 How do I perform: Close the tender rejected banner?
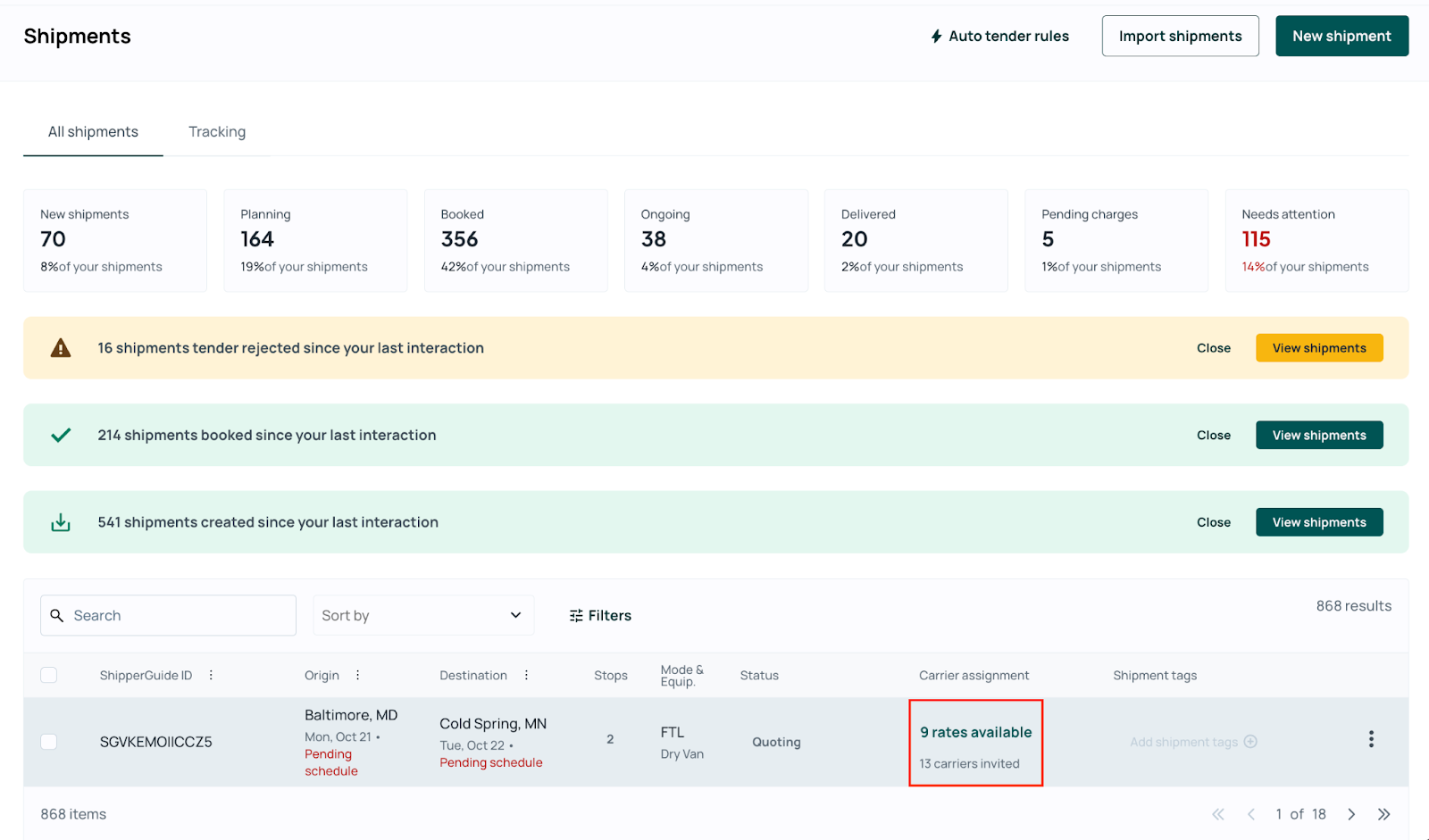tap(1214, 348)
